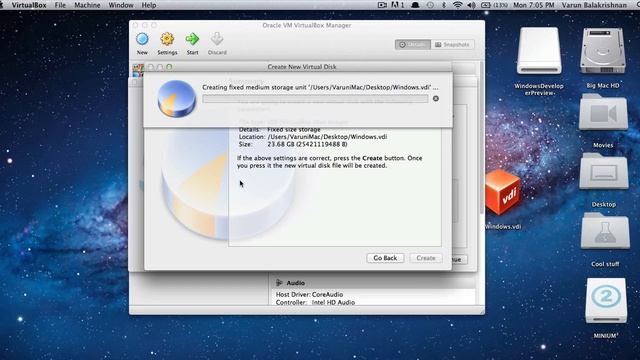Open the Window menu
The image size is (640, 360).
click(121, 5)
